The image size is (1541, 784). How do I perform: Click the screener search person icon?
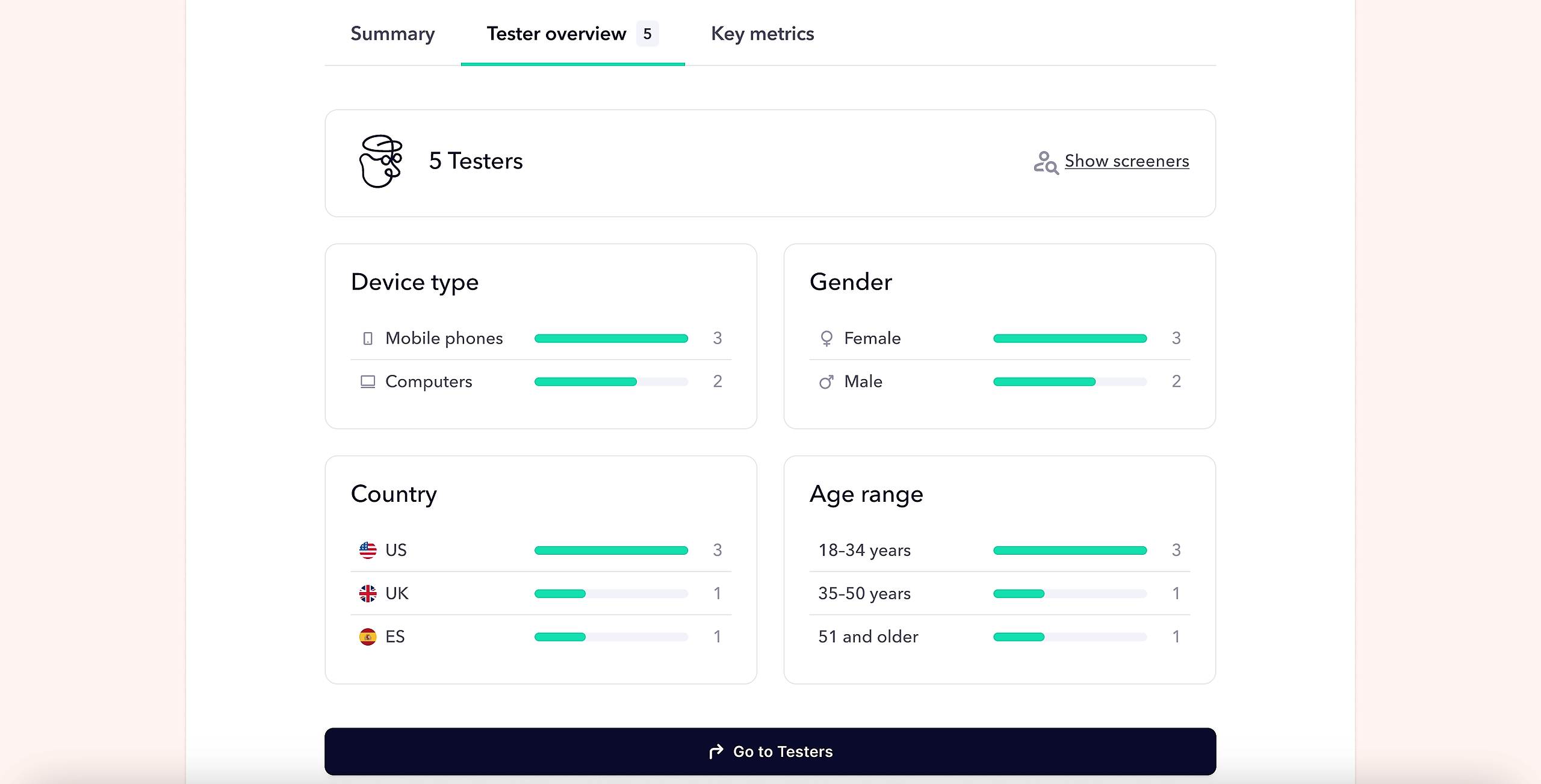pos(1046,162)
